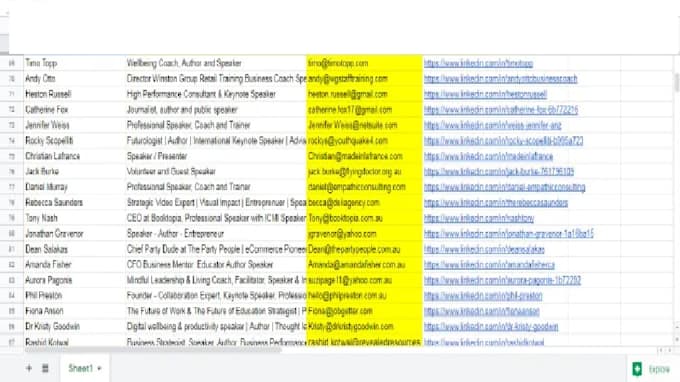This screenshot has width=680, height=382.
Task: Select the name cell "Jonathan Gravenor"
Action: pos(74,234)
